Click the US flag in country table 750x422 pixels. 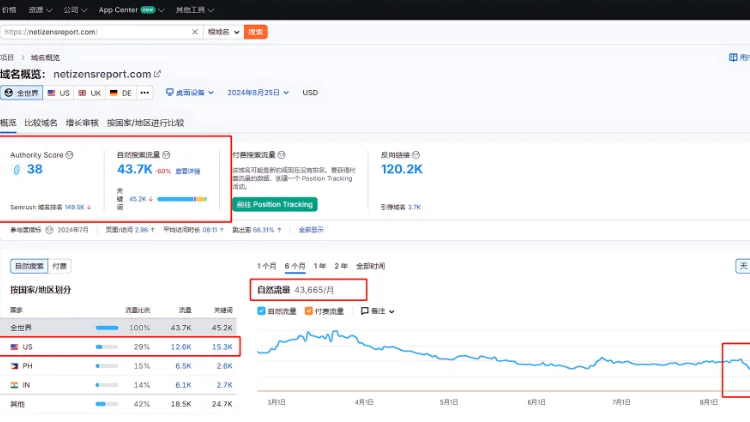pyautogui.click(x=14, y=347)
